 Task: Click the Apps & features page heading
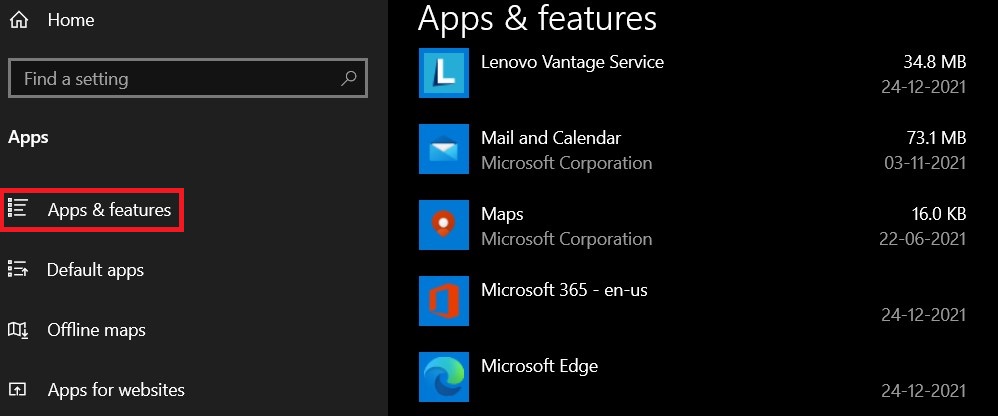[x=537, y=18]
